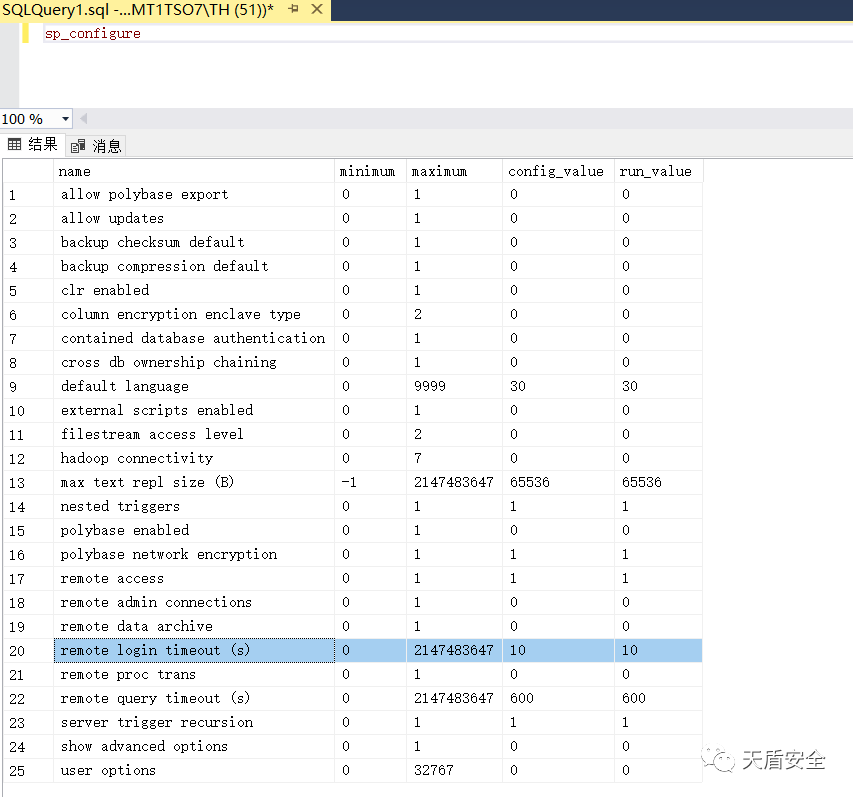
Task: Select the 'clr enabled' name cell
Action: click(105, 290)
